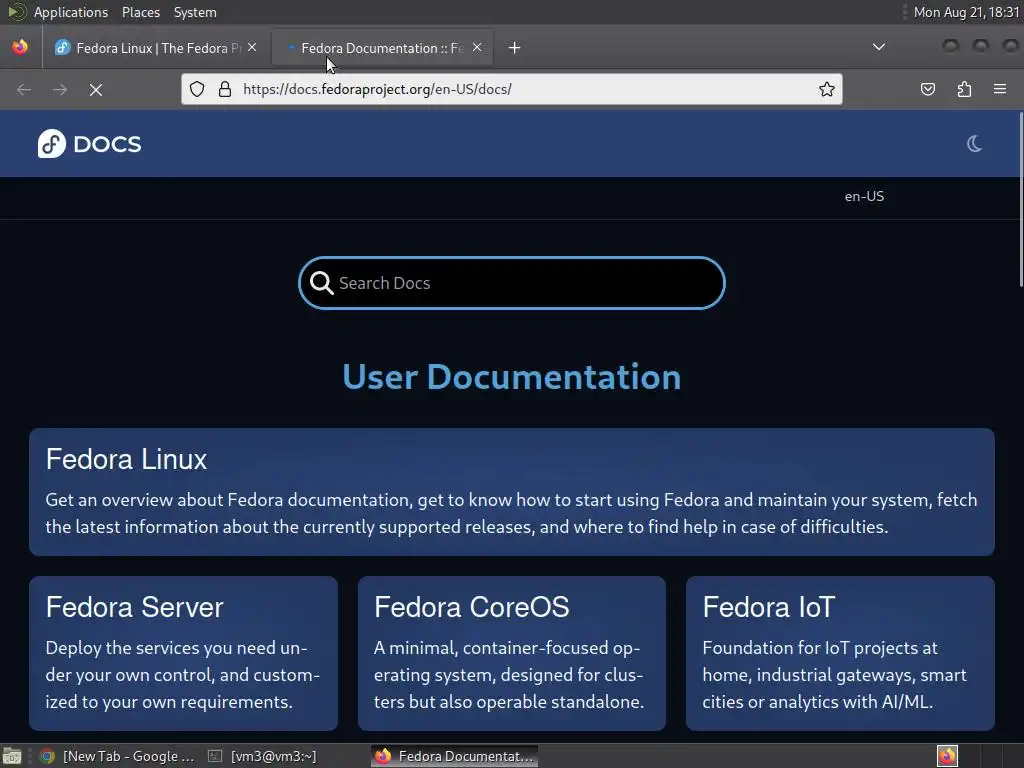
Task: Click the page vertical scrollbar
Action: tap(1021, 199)
